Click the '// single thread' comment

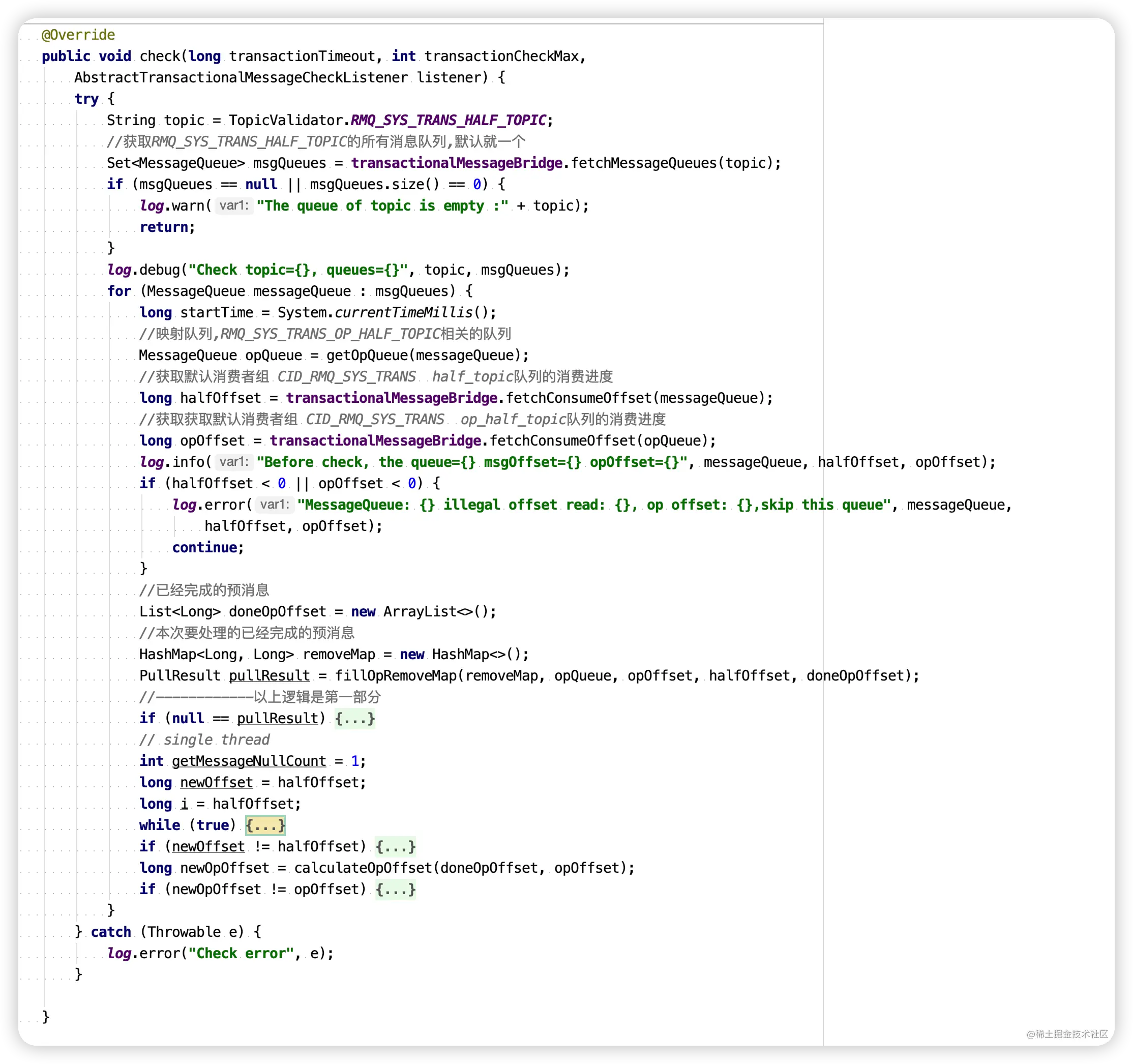click(204, 740)
